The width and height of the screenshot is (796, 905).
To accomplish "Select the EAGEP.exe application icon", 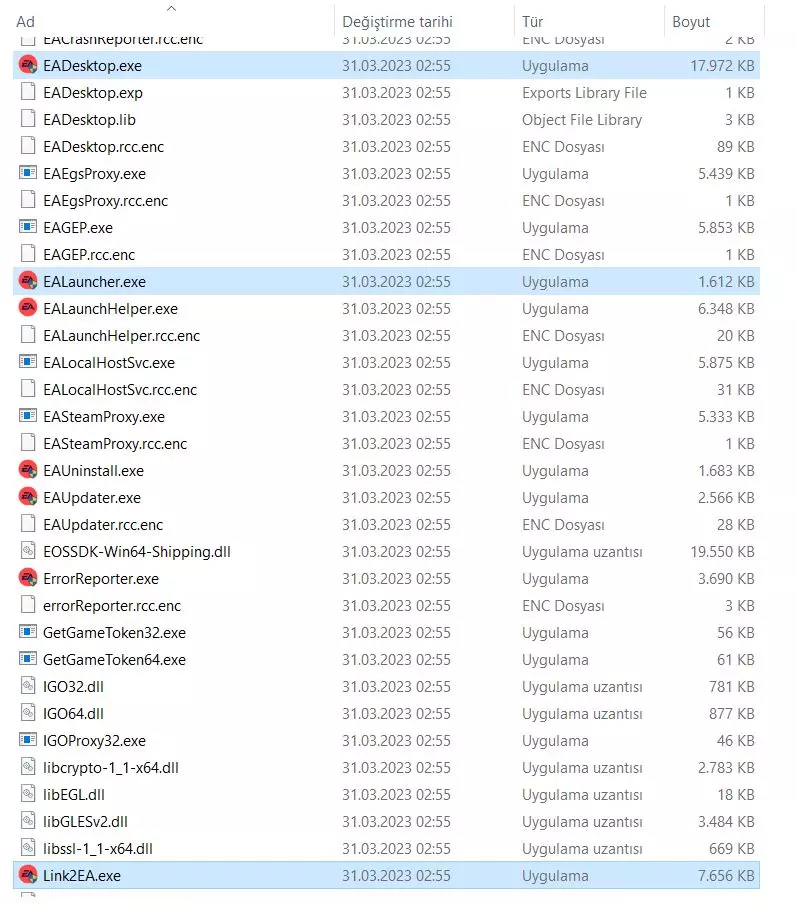I will tap(28, 227).
